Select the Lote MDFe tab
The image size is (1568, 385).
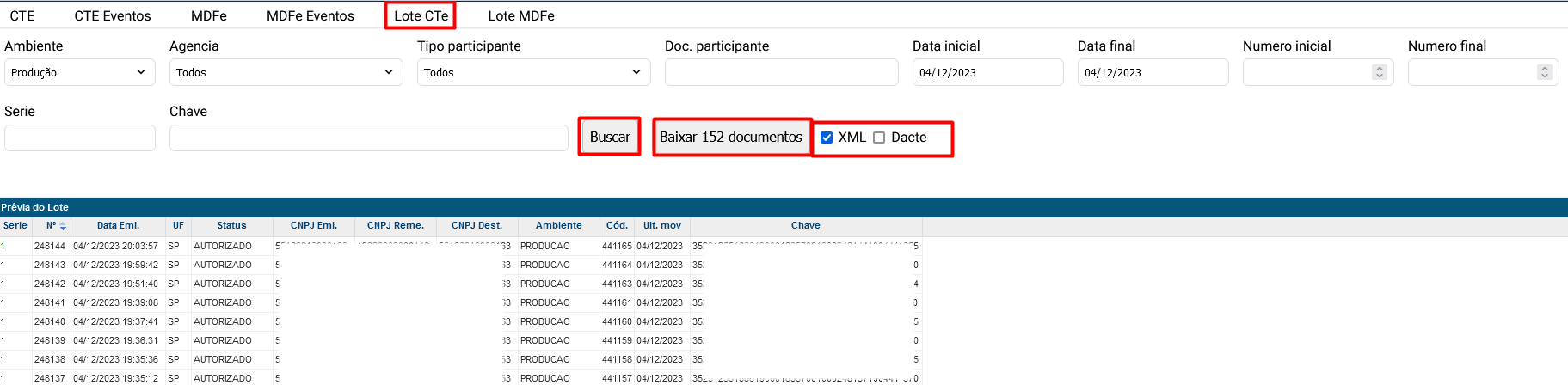pos(521,16)
